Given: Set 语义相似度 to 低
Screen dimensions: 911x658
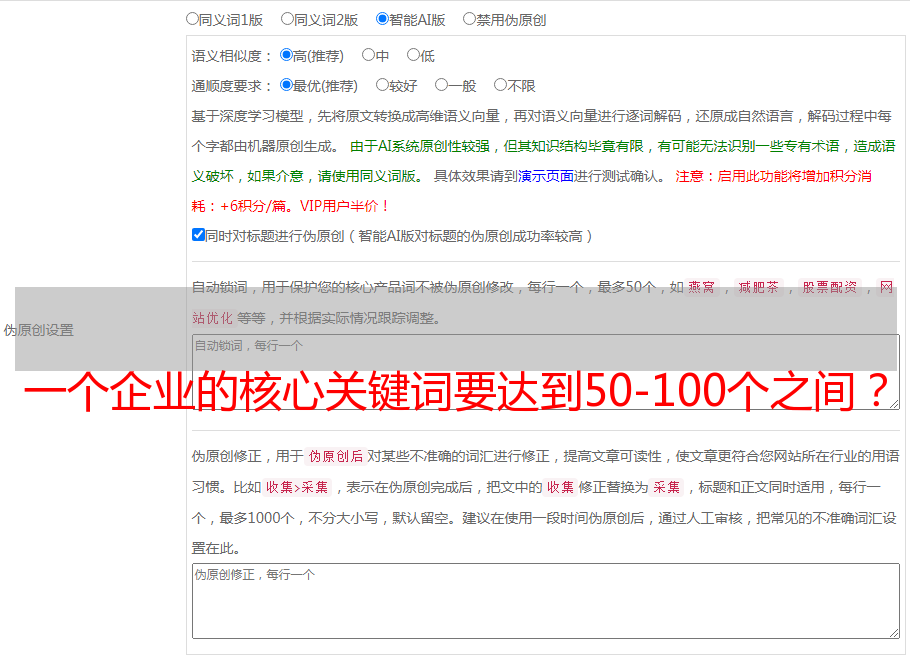Looking at the screenshot, I should coord(413,56).
